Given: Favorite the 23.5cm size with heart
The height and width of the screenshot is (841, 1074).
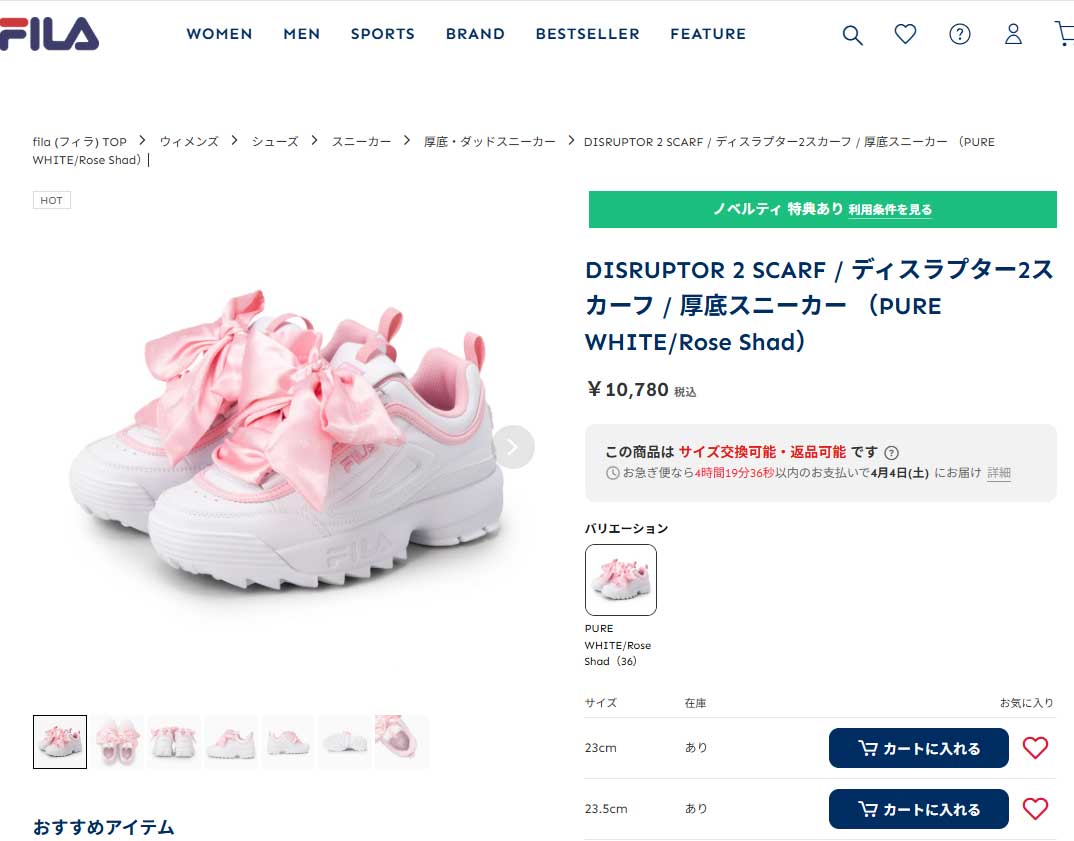Looking at the screenshot, I should 1035,809.
